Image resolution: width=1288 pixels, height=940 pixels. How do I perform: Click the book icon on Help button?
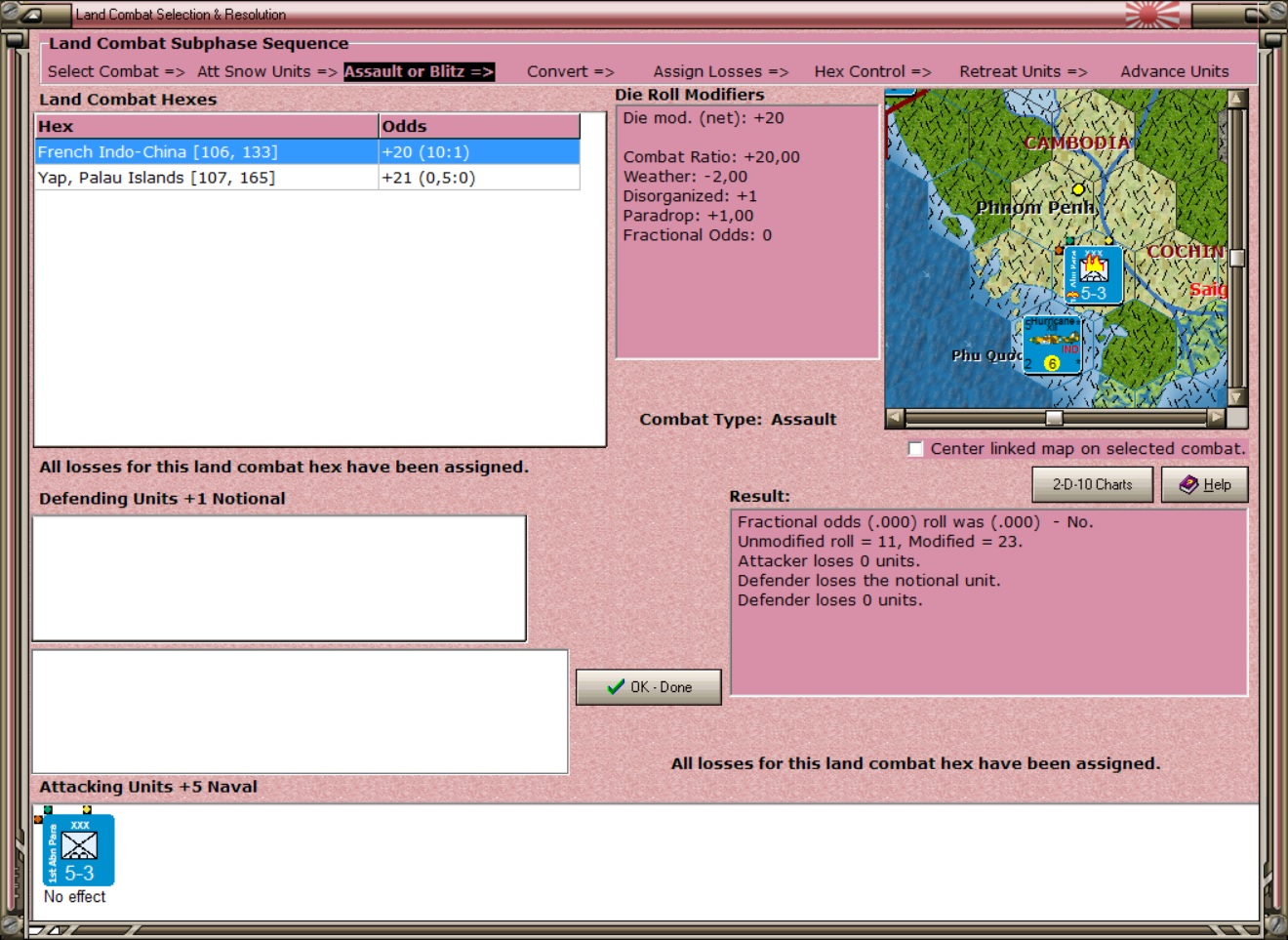(1188, 484)
